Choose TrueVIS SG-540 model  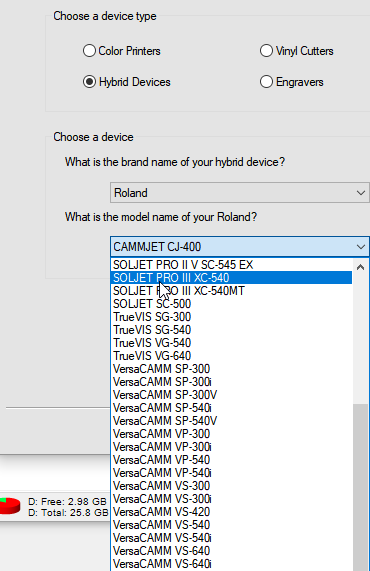(x=231, y=330)
